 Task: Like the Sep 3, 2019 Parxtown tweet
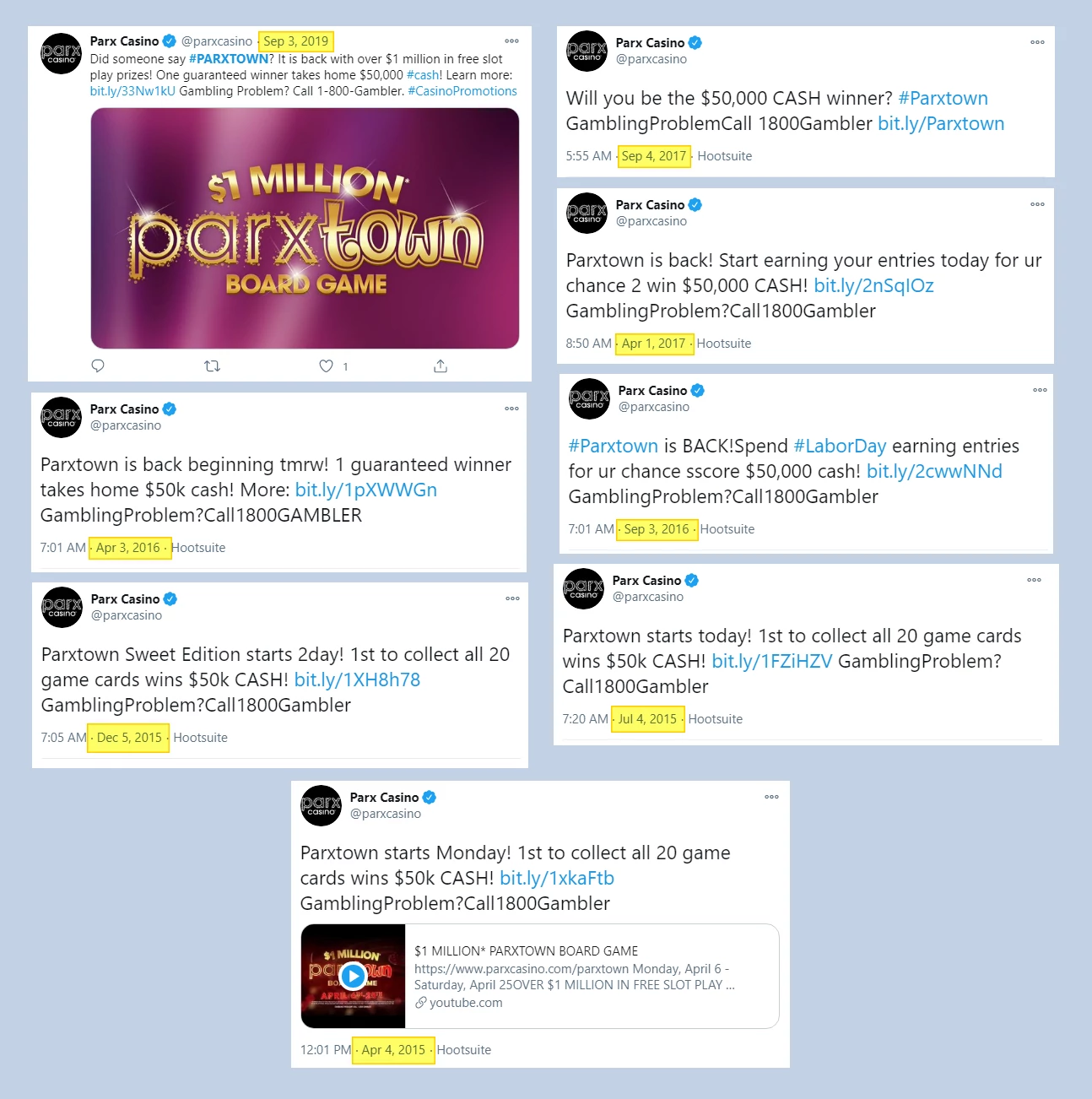point(326,365)
